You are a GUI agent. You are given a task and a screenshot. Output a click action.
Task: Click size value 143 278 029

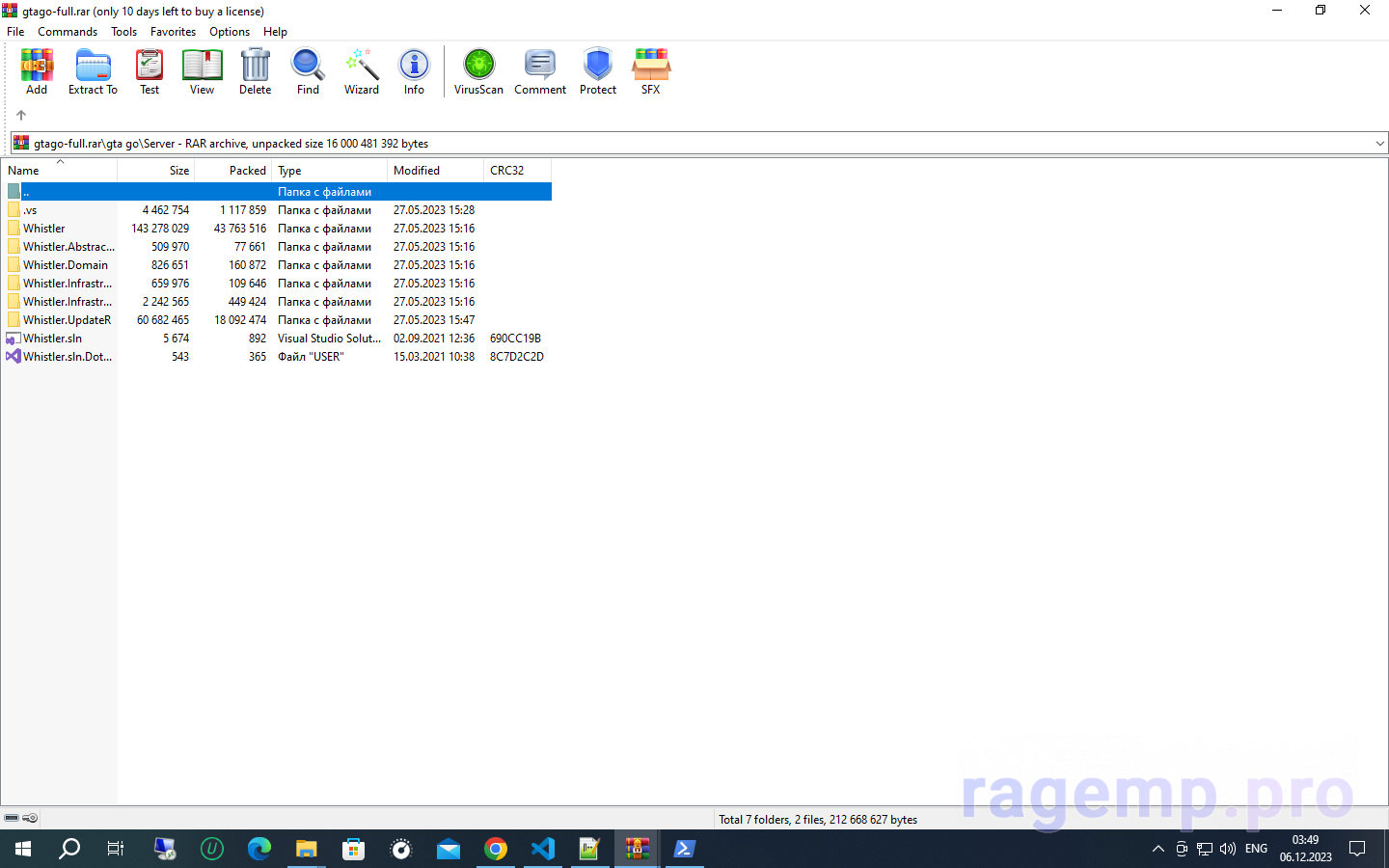click(160, 228)
